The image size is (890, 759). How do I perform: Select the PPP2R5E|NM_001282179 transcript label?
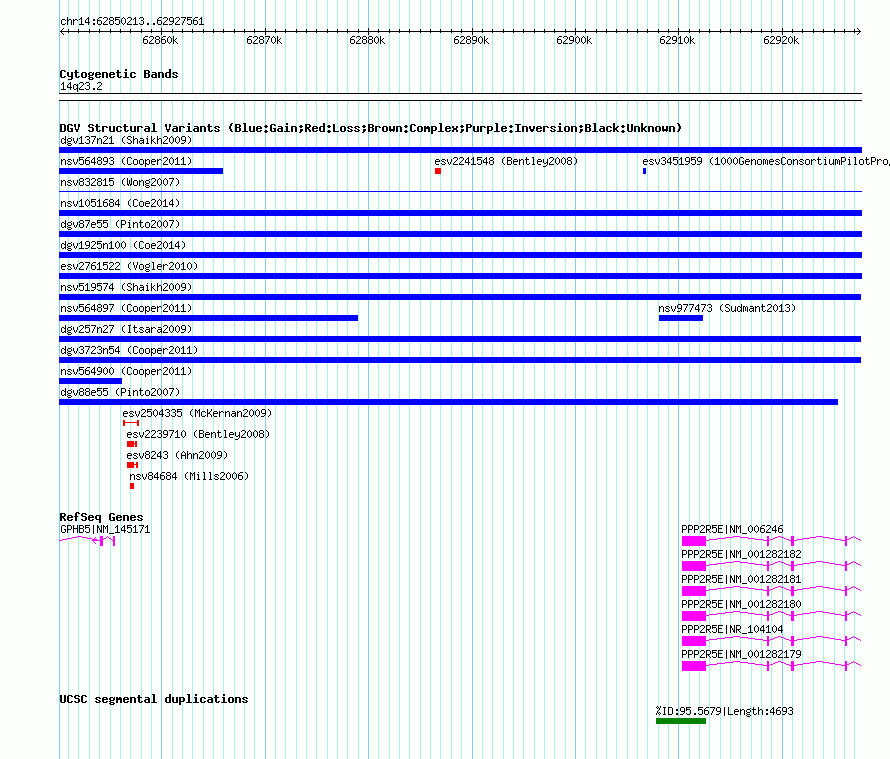[741, 654]
